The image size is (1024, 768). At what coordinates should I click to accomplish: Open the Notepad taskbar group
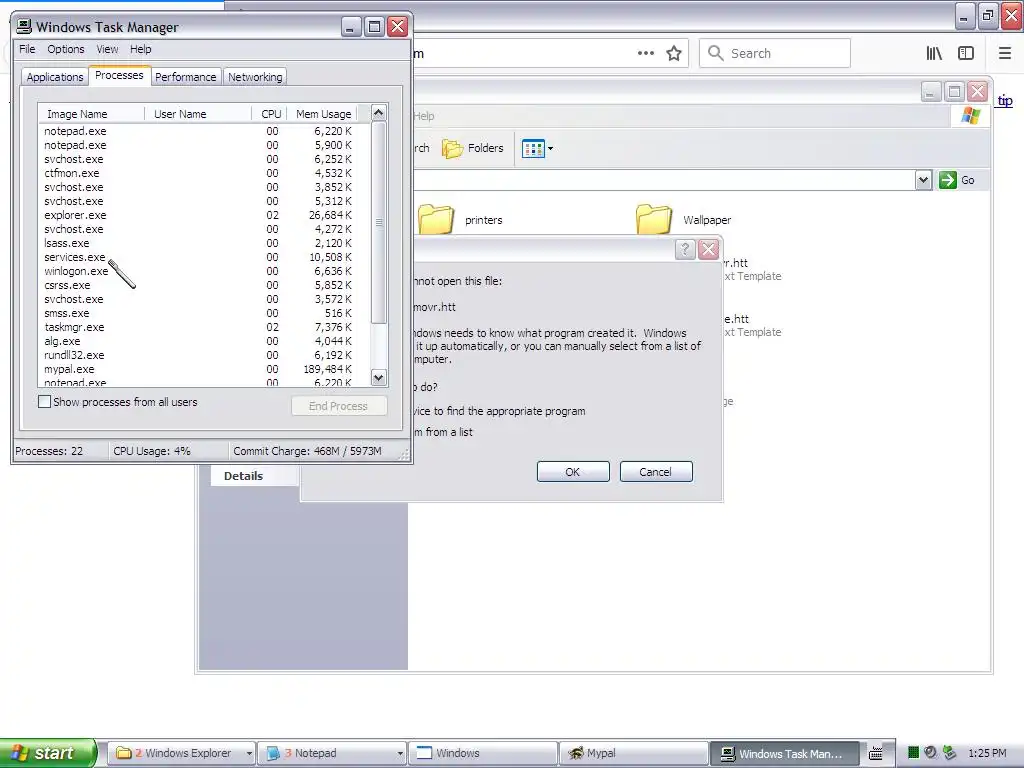[x=332, y=753]
